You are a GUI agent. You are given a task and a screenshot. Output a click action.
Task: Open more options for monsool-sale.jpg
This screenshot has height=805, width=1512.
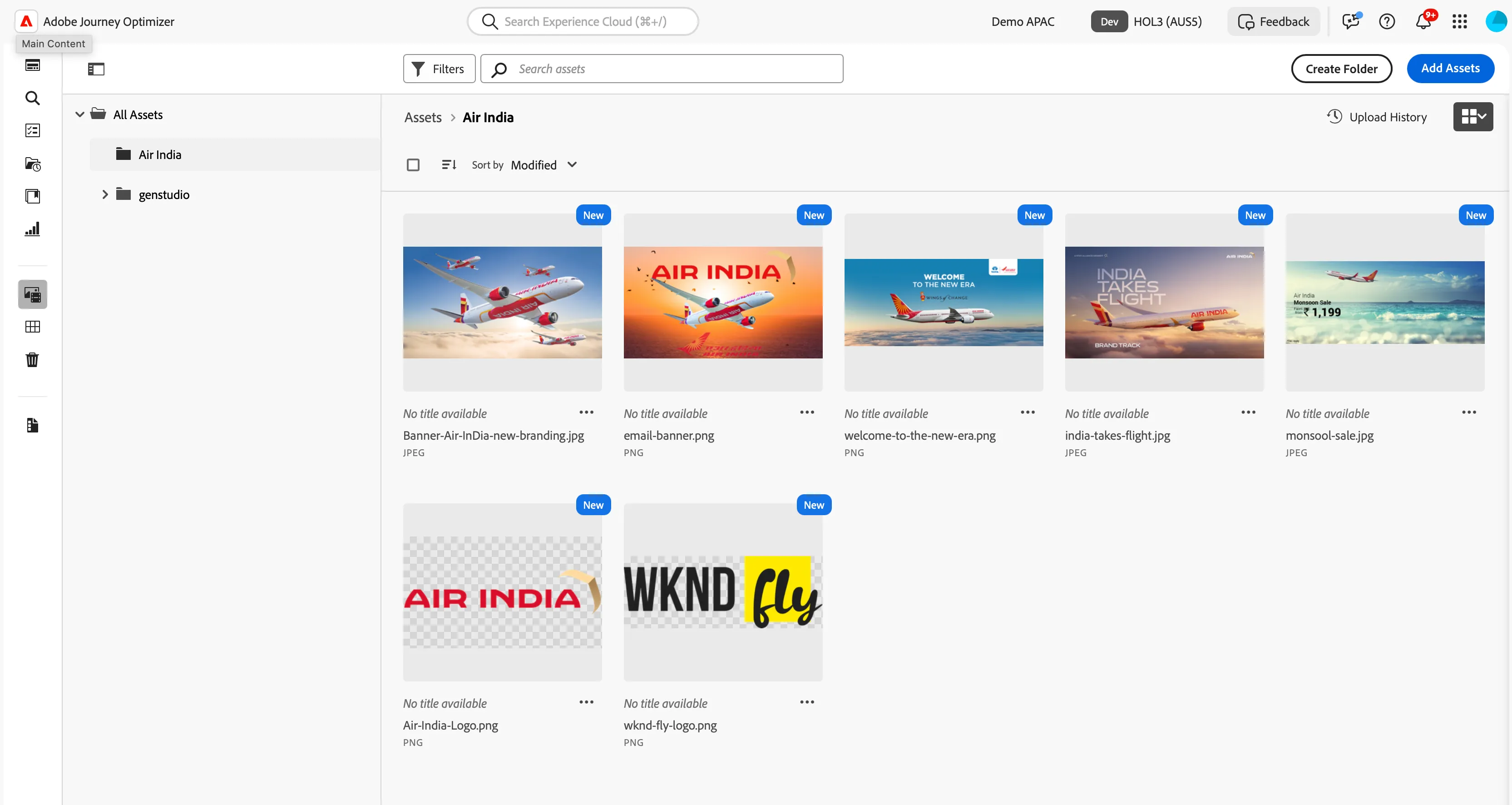coord(1469,413)
